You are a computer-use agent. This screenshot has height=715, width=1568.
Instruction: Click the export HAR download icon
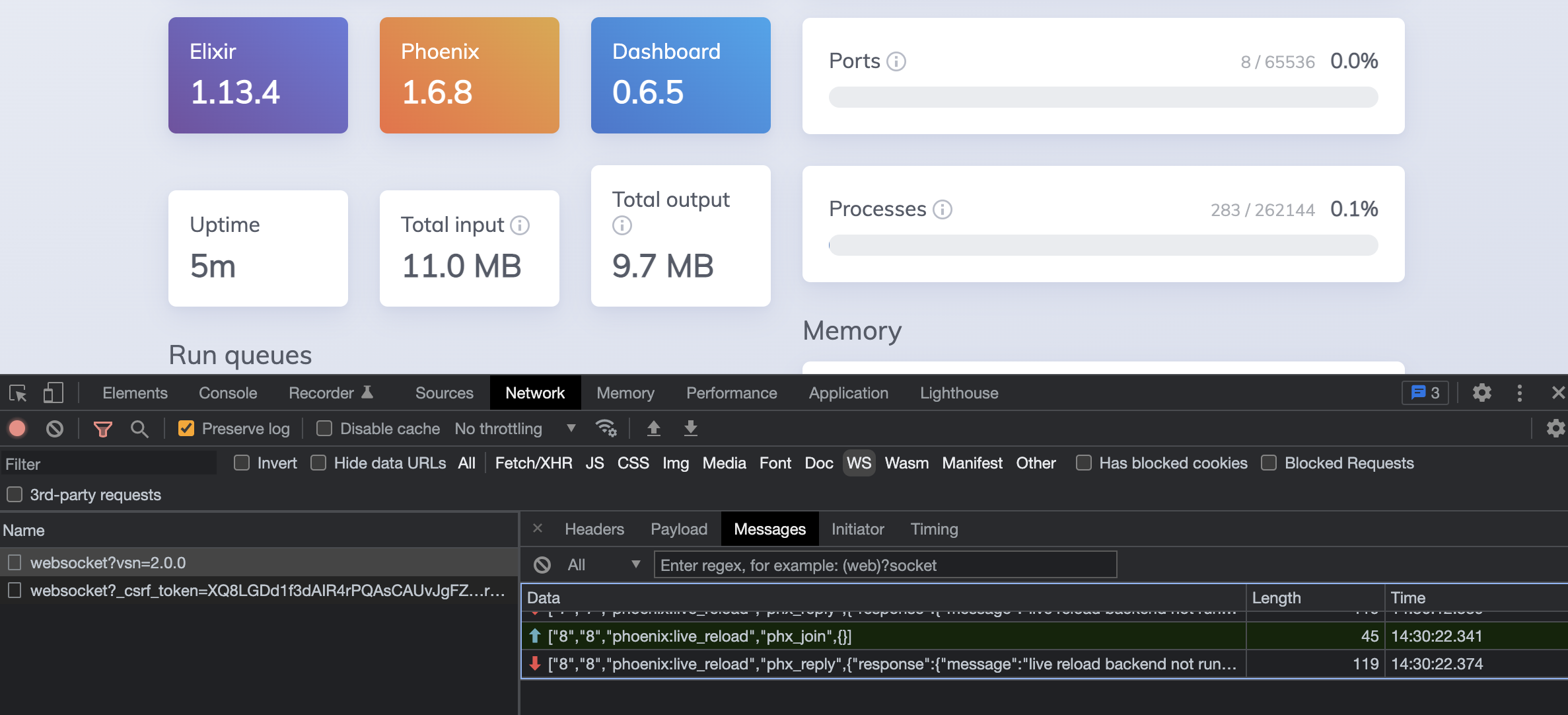pyautogui.click(x=690, y=428)
